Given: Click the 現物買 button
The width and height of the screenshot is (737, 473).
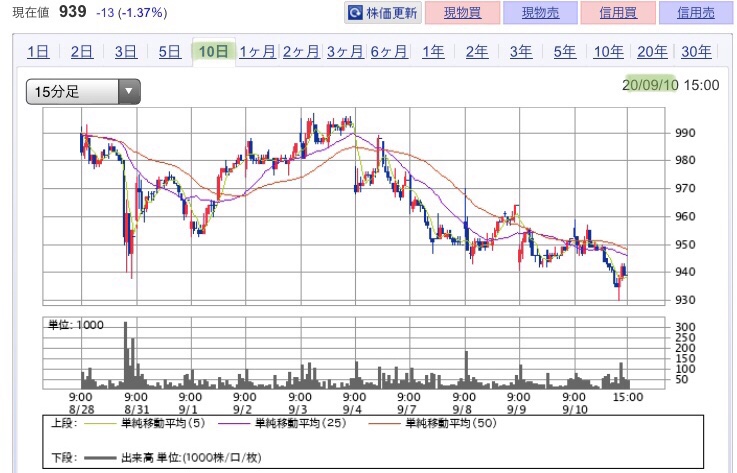Looking at the screenshot, I should pos(463,13).
